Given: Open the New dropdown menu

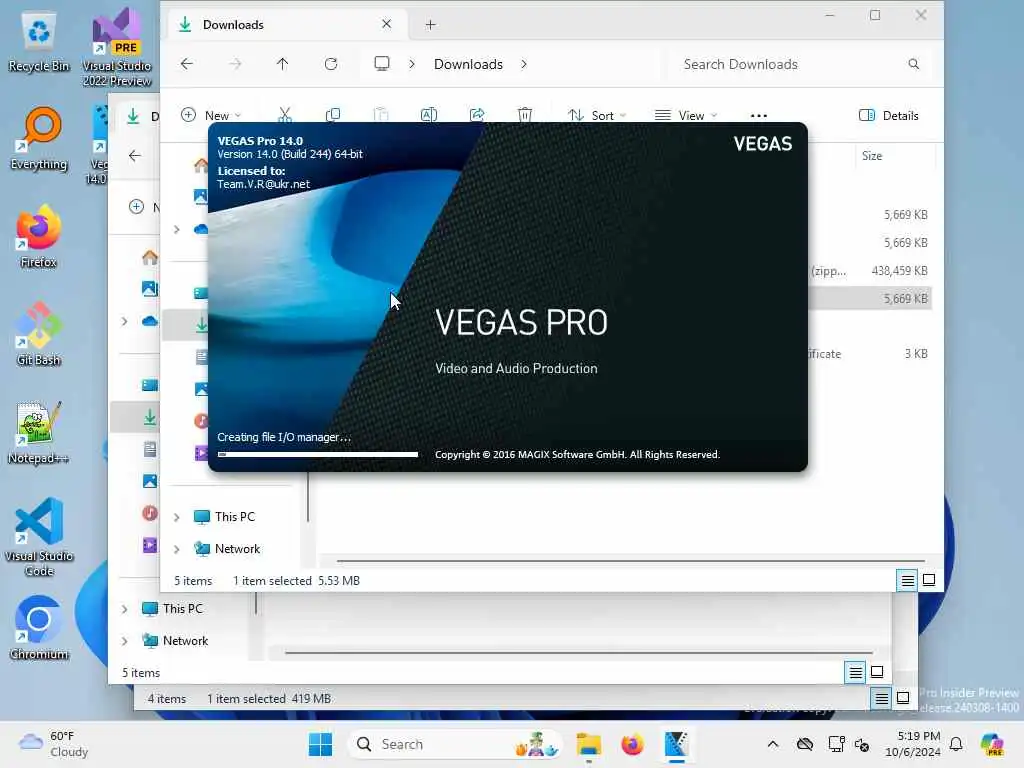Looking at the screenshot, I should [x=211, y=116].
